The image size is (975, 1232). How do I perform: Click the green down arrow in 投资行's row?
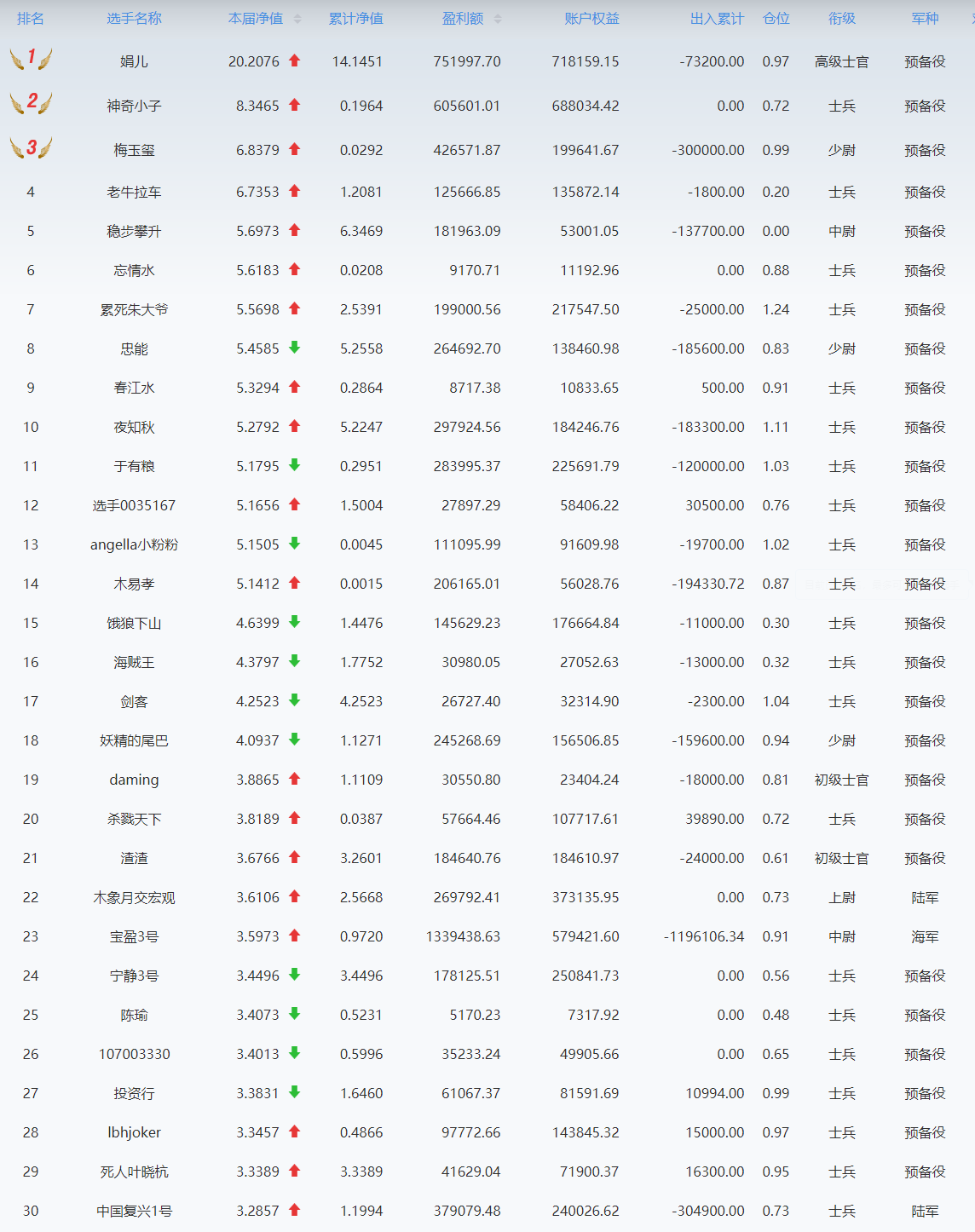point(294,1092)
